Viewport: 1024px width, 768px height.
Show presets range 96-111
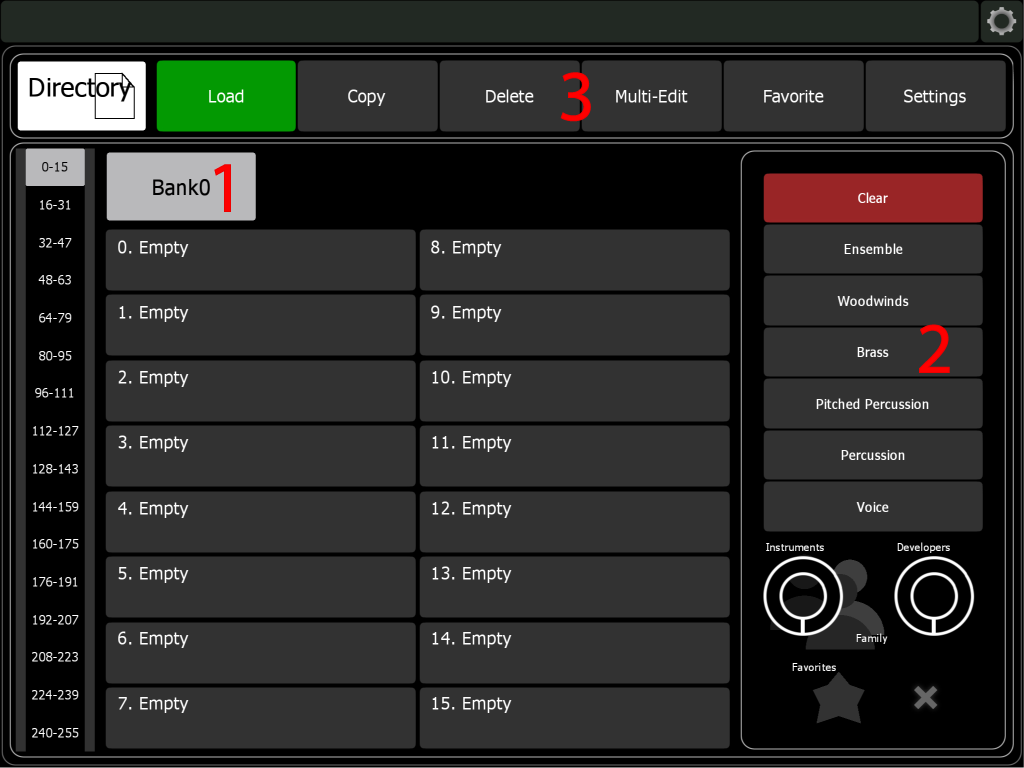coord(55,393)
